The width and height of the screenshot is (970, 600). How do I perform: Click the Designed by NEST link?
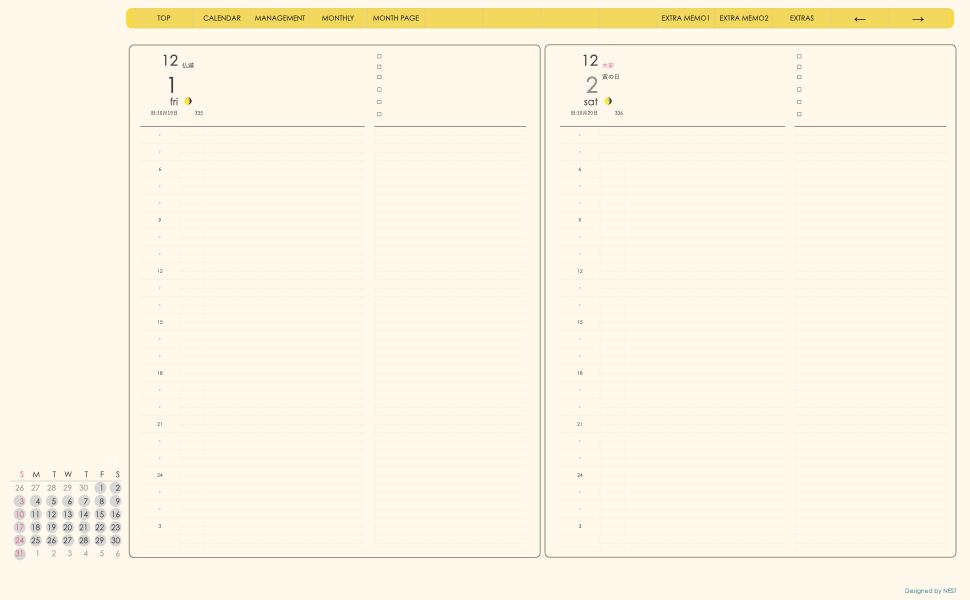pyautogui.click(x=930, y=591)
